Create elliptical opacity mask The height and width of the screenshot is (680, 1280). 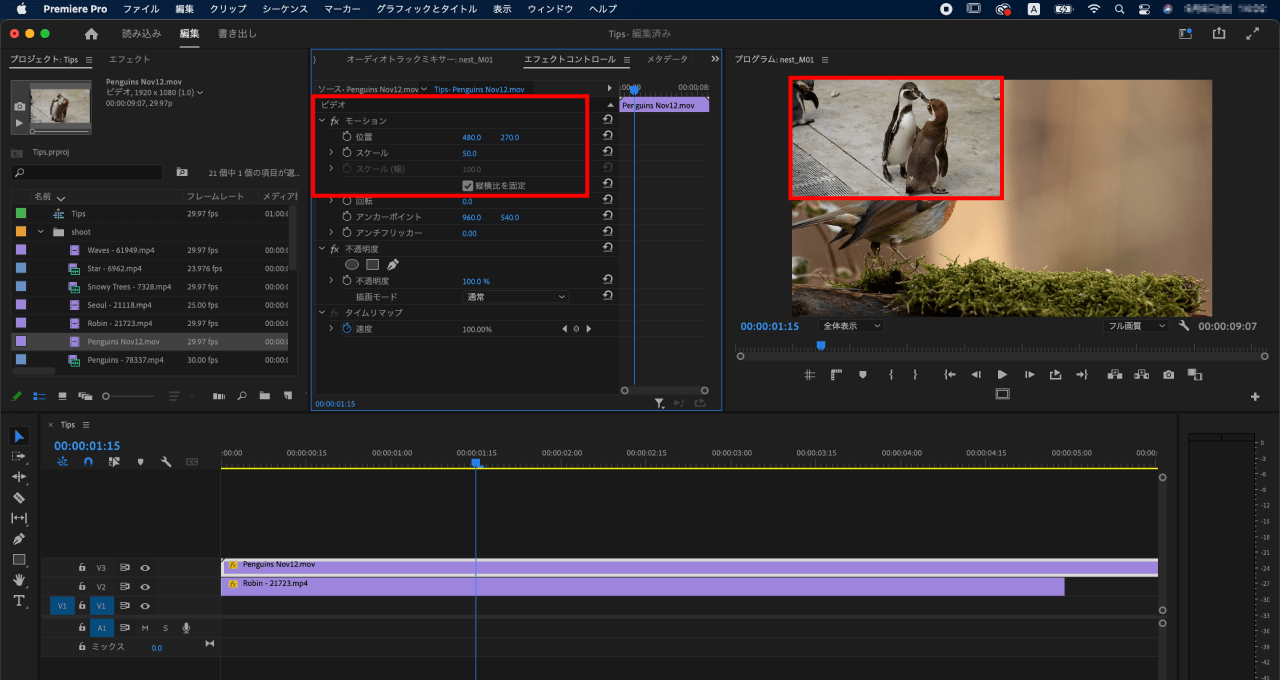tap(352, 265)
